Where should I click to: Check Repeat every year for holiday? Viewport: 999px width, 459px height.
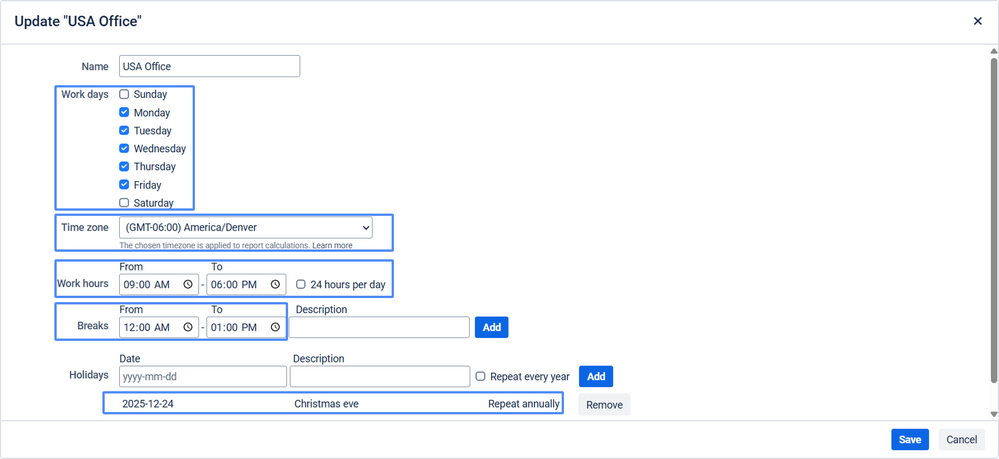(481, 377)
